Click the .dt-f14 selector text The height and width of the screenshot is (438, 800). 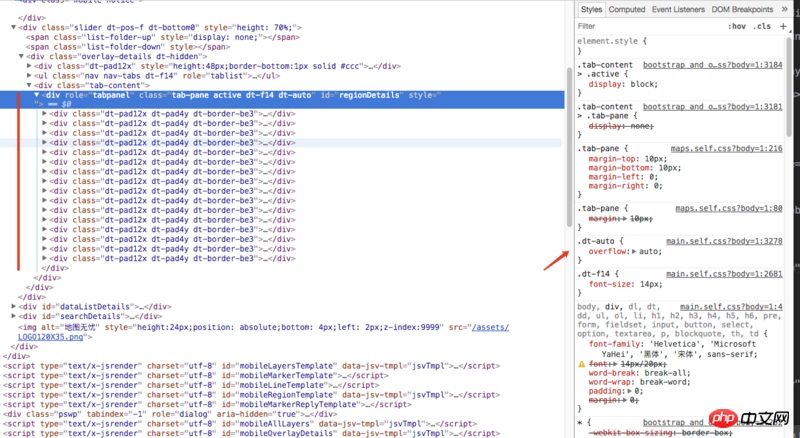click(595, 274)
